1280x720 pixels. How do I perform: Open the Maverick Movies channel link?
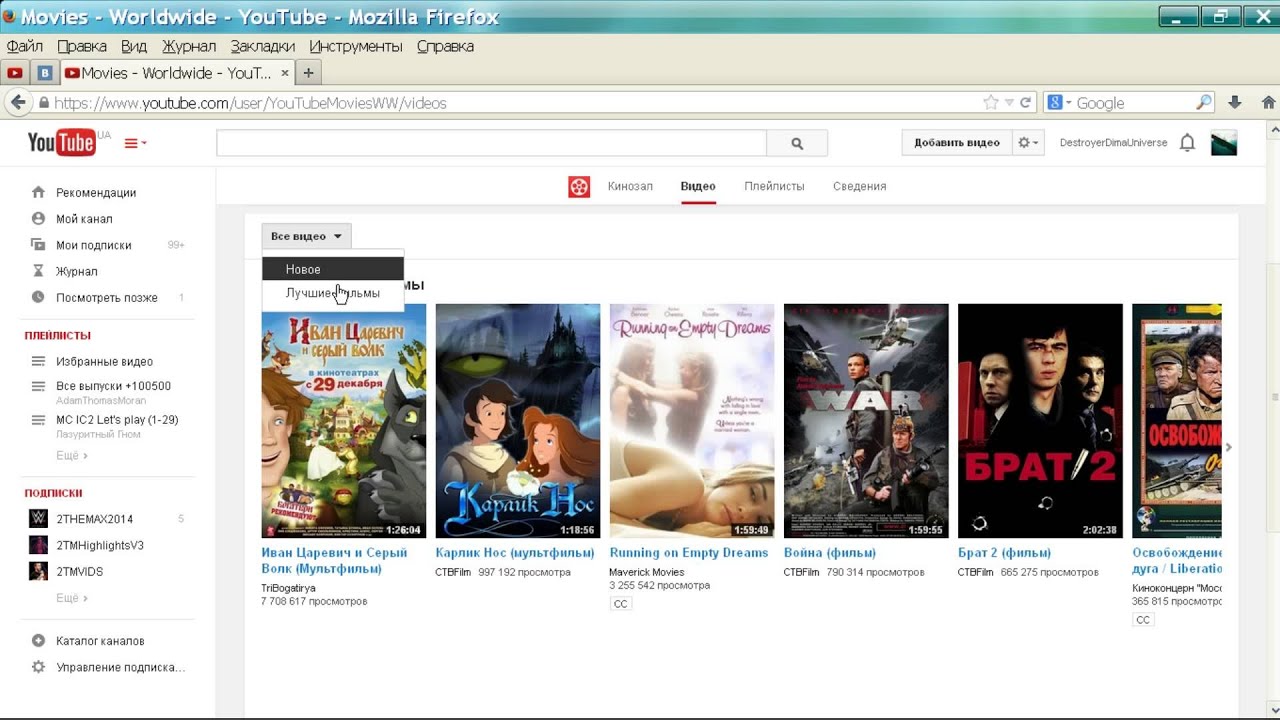tap(647, 572)
